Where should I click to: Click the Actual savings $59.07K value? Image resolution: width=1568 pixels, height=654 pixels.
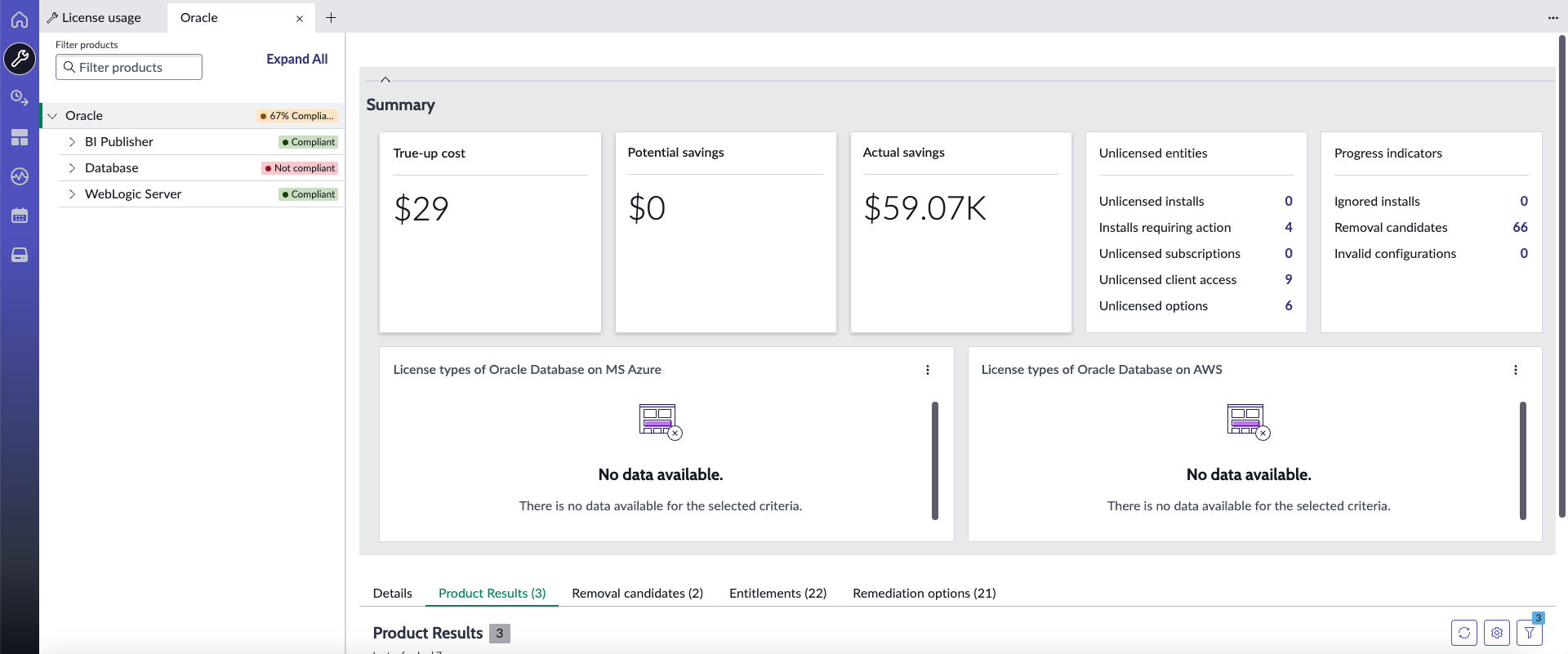coord(925,208)
